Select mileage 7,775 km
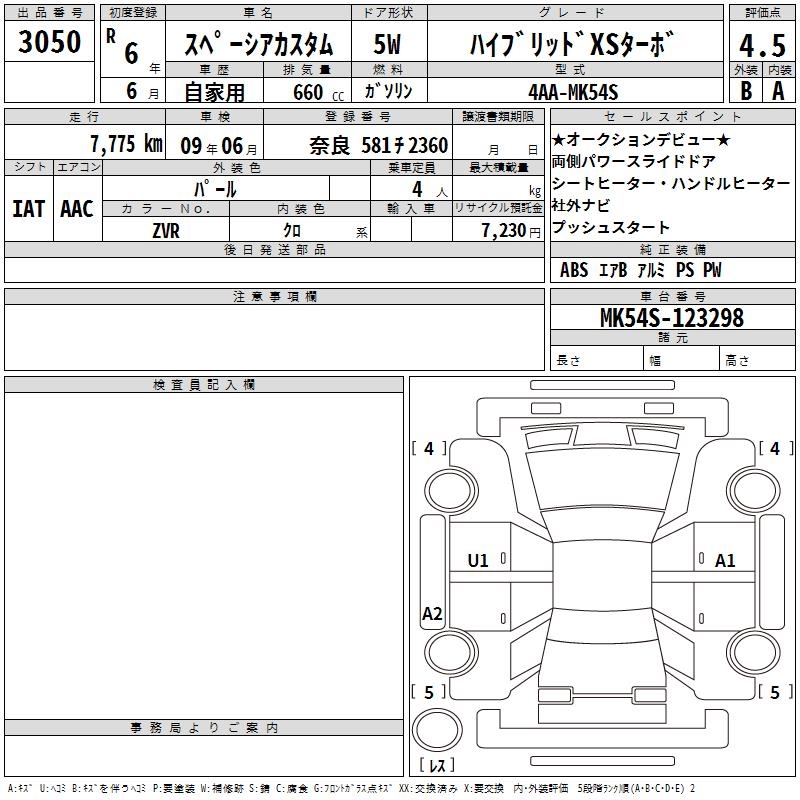Viewport: 800px width, 800px height. pos(127,144)
